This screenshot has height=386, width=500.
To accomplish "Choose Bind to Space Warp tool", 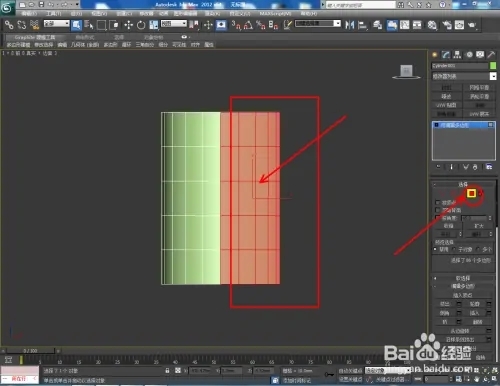I will [34, 25].
